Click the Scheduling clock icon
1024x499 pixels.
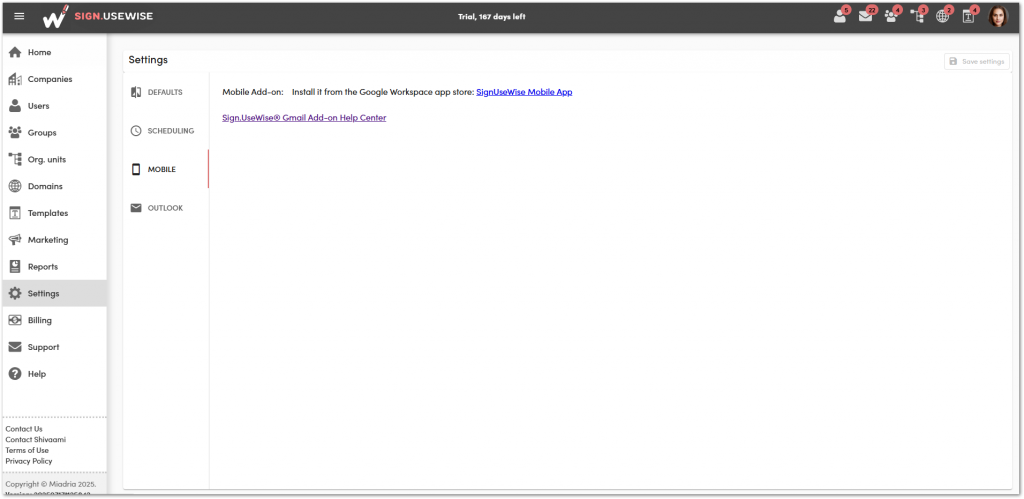(136, 131)
